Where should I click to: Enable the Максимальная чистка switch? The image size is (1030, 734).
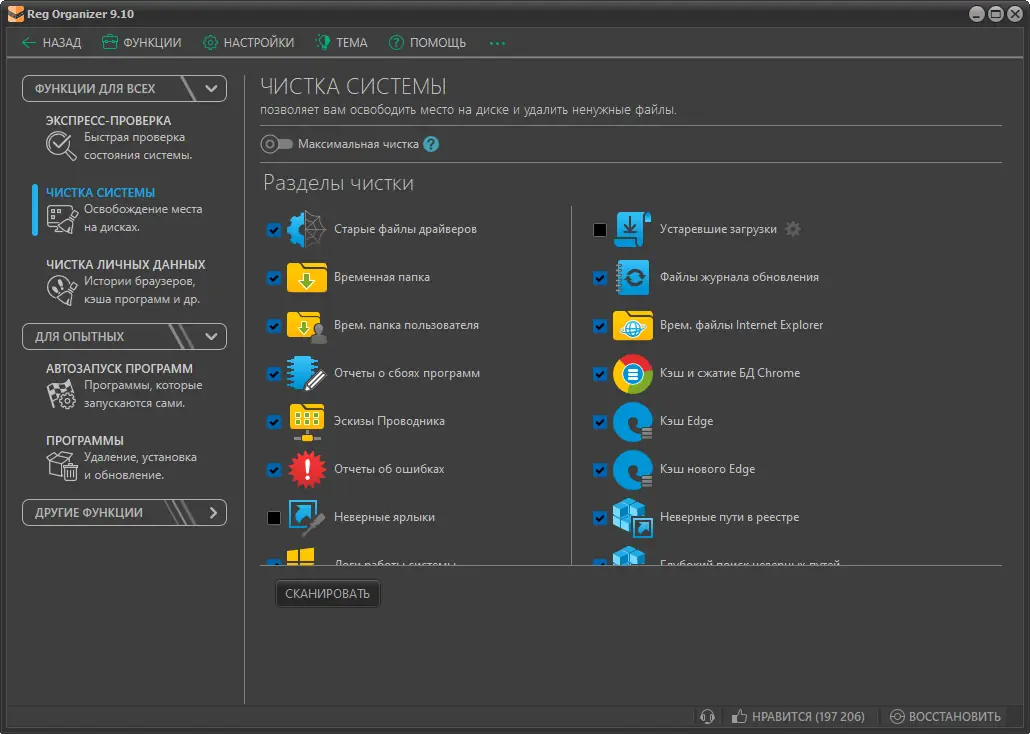tap(276, 144)
